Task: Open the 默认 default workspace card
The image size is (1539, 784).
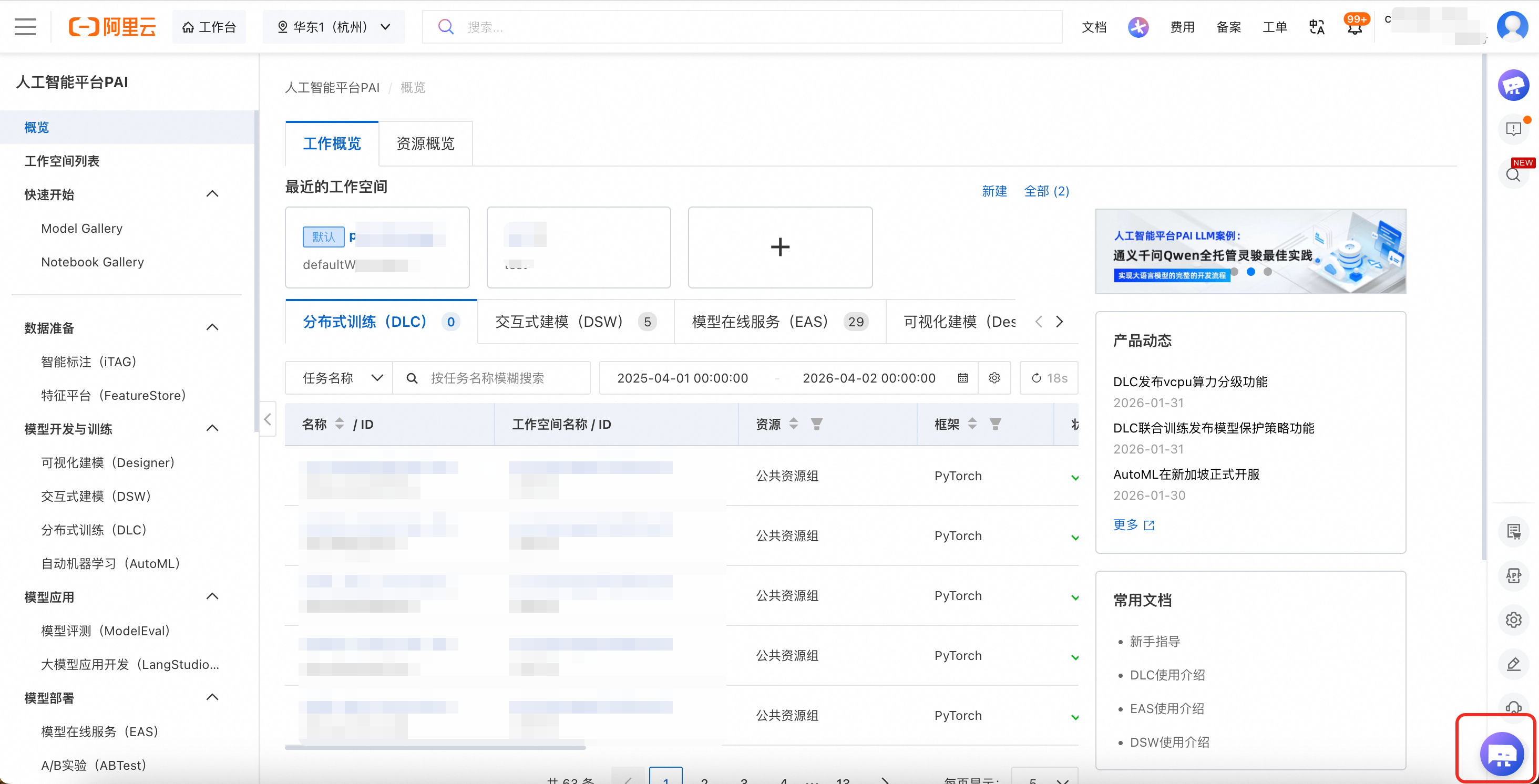Action: [x=377, y=247]
